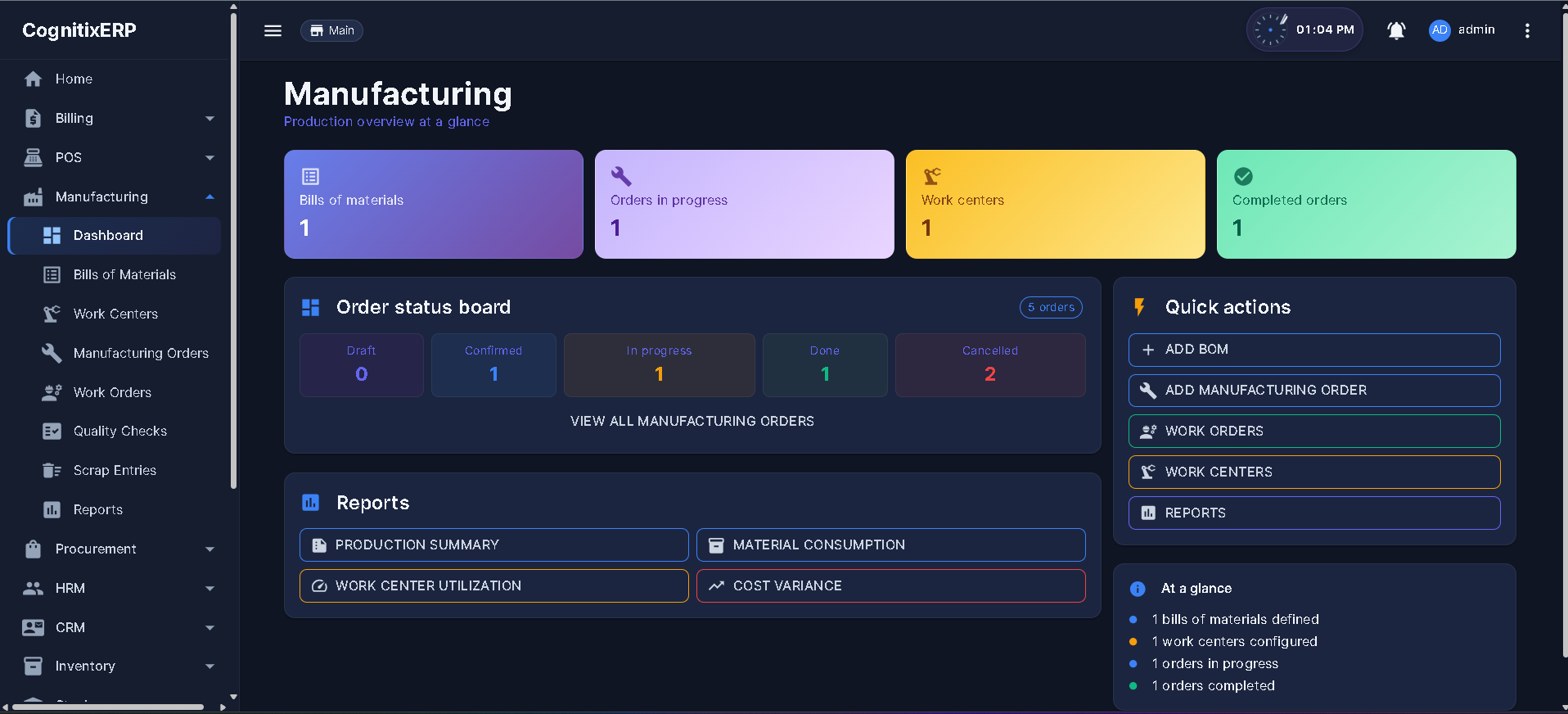Click ADD MANUFACTURING ORDER button
This screenshot has height=714, width=1568.
1314,391
